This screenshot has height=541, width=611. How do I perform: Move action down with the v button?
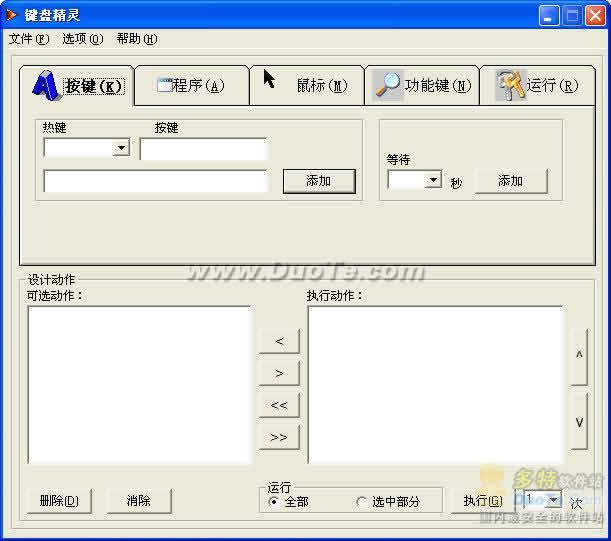pos(579,421)
